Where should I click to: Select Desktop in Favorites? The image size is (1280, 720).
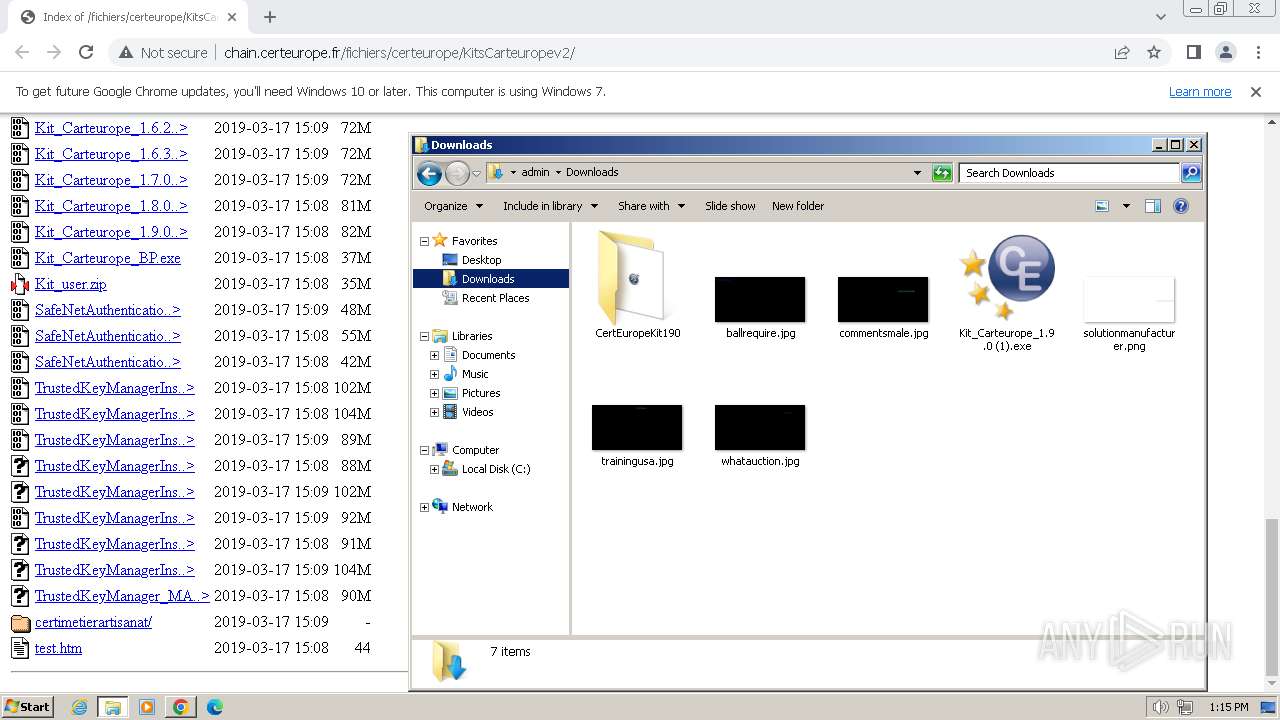click(481, 260)
